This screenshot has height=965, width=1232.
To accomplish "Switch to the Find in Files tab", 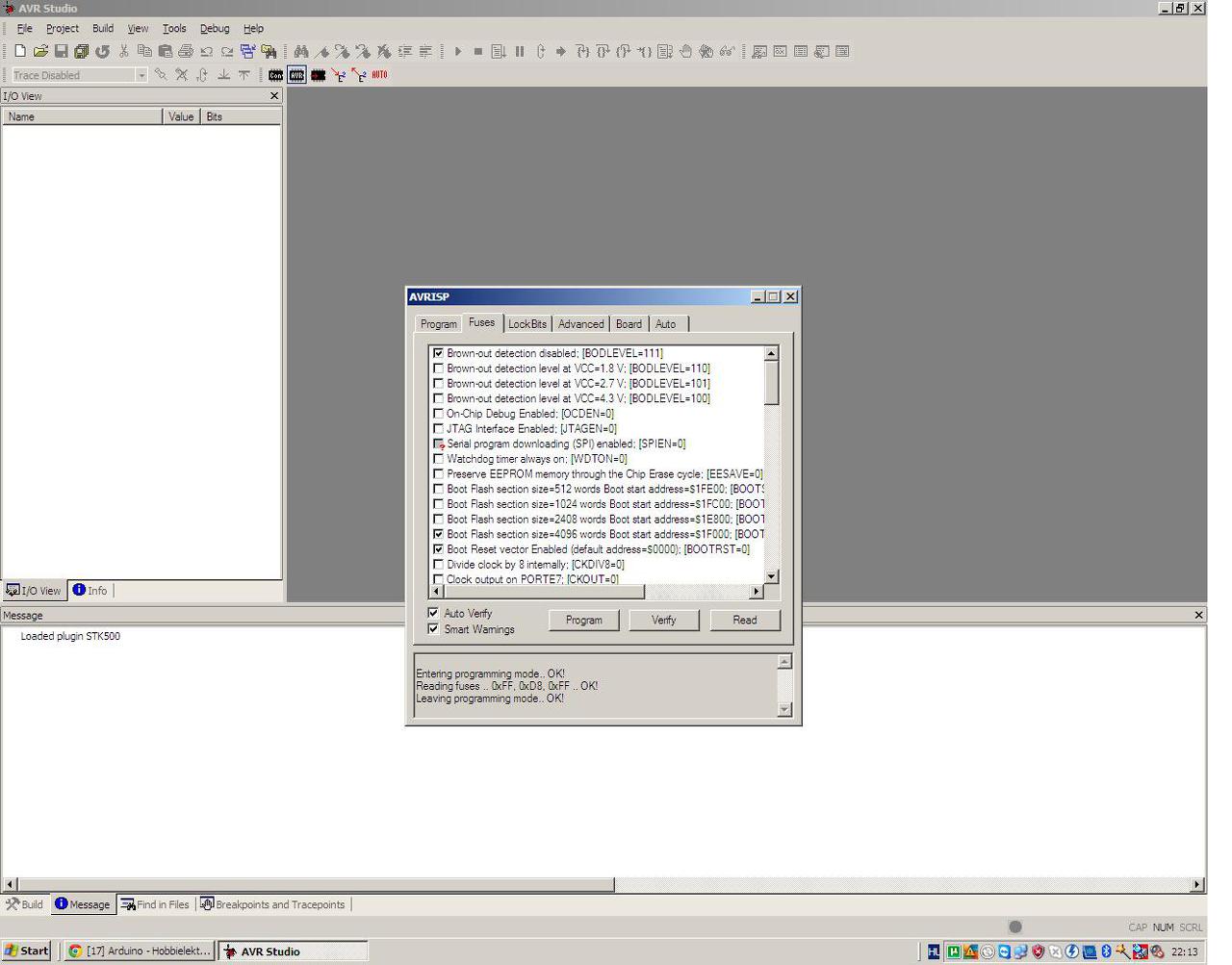I will 155,904.
